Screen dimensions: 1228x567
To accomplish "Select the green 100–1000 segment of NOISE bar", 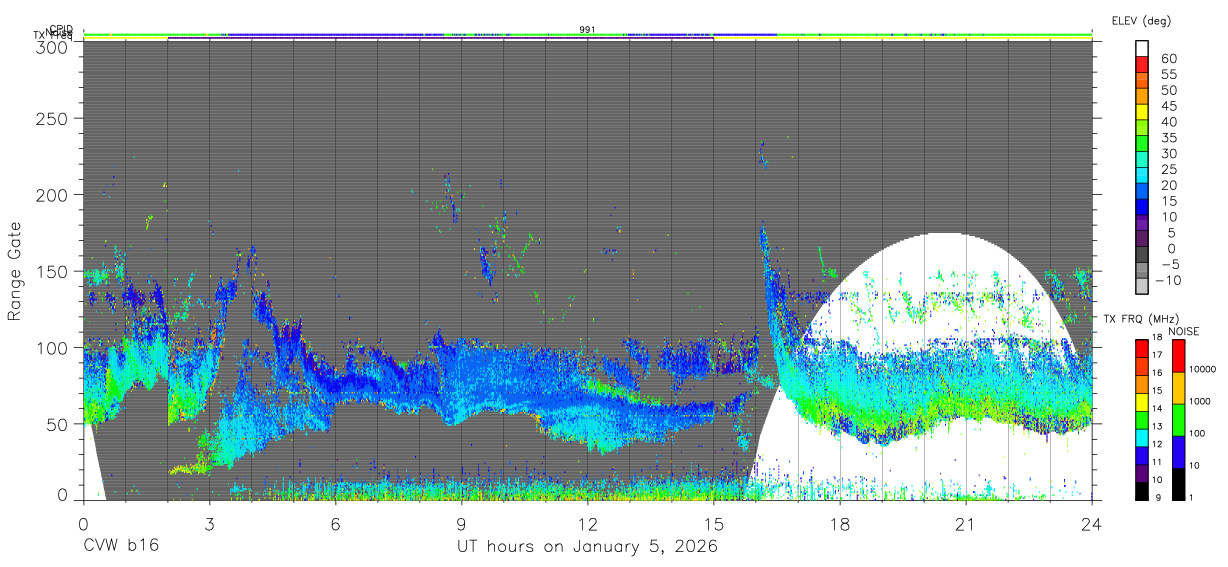I will coord(1177,418).
